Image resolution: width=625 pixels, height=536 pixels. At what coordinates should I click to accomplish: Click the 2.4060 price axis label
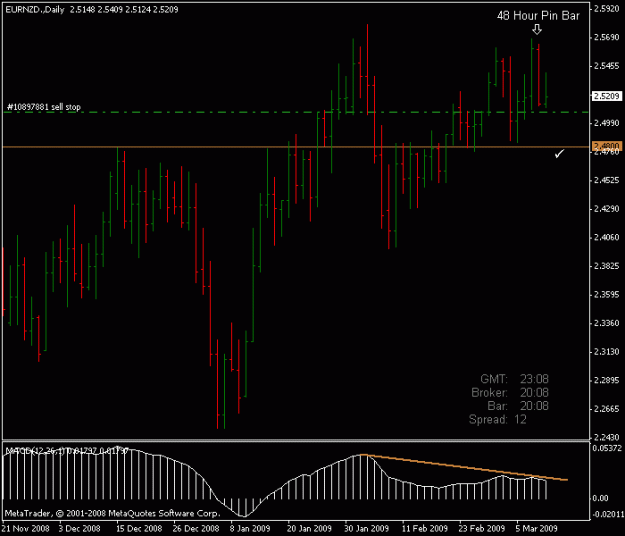[x=606, y=238]
